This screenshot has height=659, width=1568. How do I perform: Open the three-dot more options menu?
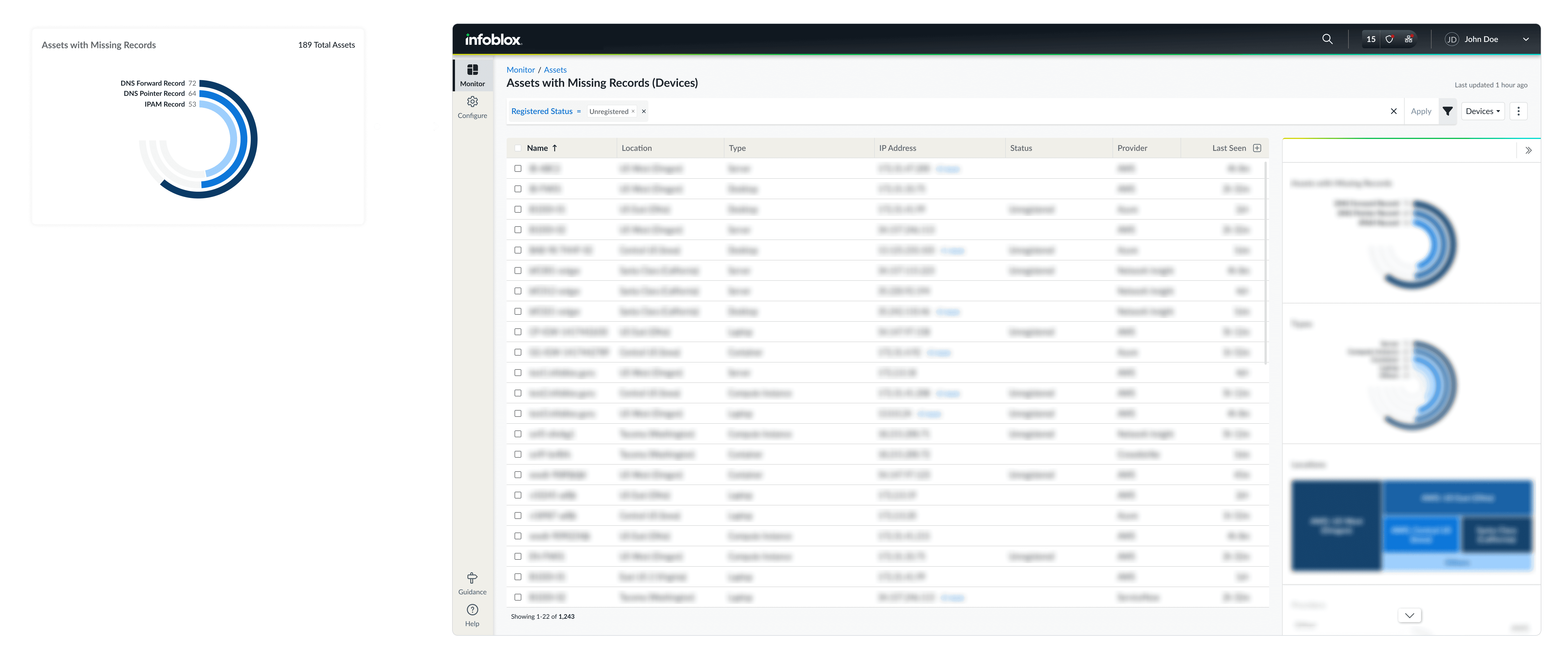(x=1518, y=111)
